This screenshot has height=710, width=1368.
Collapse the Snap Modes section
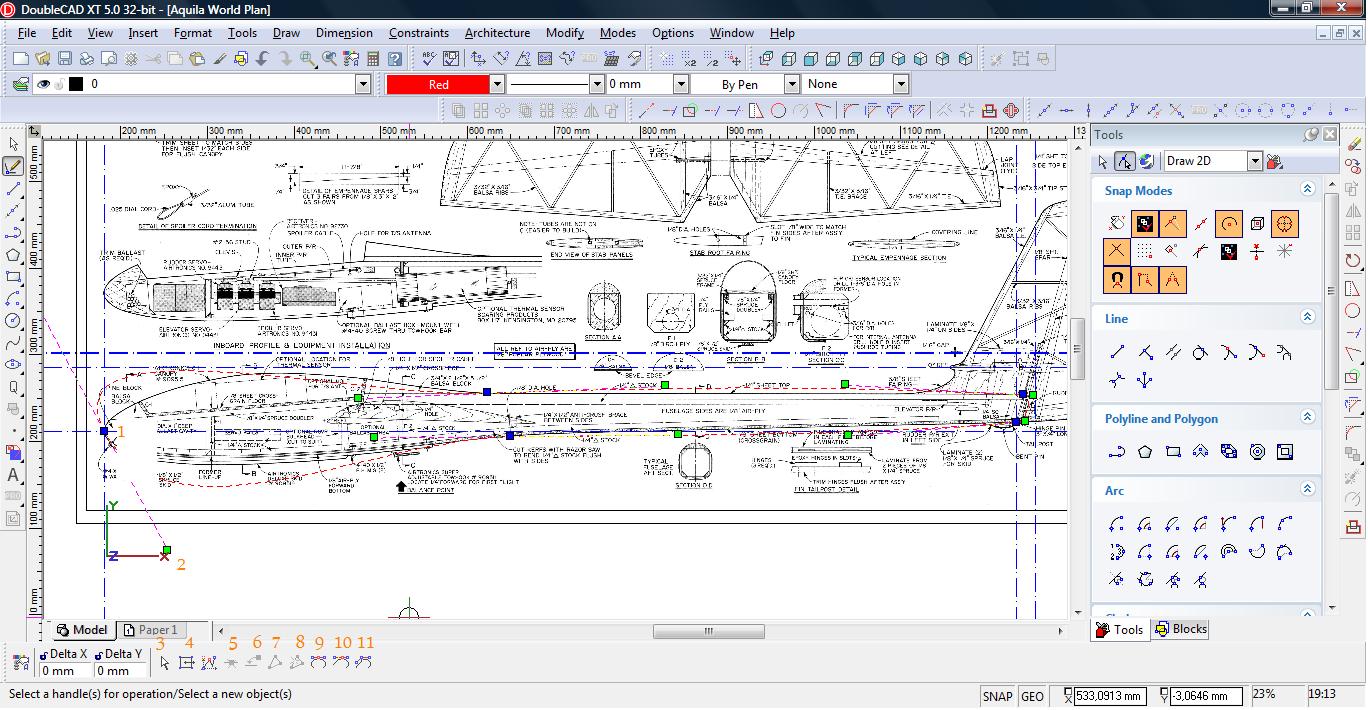pos(1306,189)
